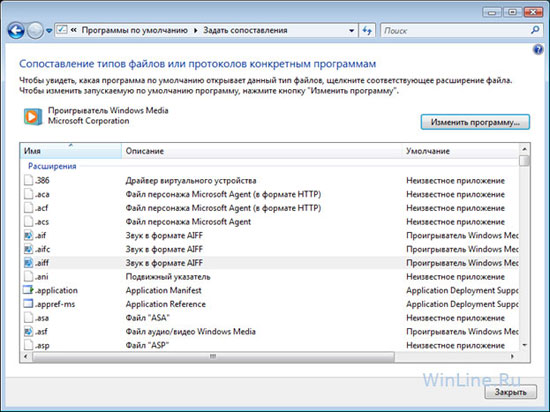Select the .386 file icon

click(x=28, y=180)
